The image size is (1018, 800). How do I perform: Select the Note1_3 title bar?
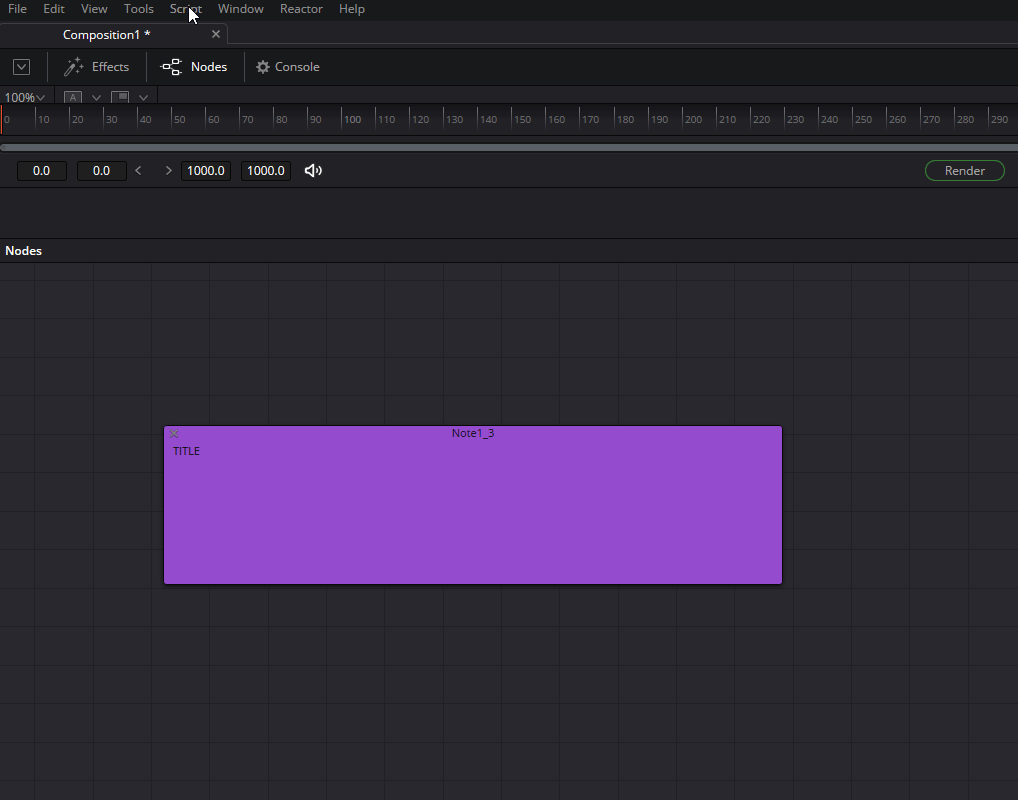pos(473,433)
